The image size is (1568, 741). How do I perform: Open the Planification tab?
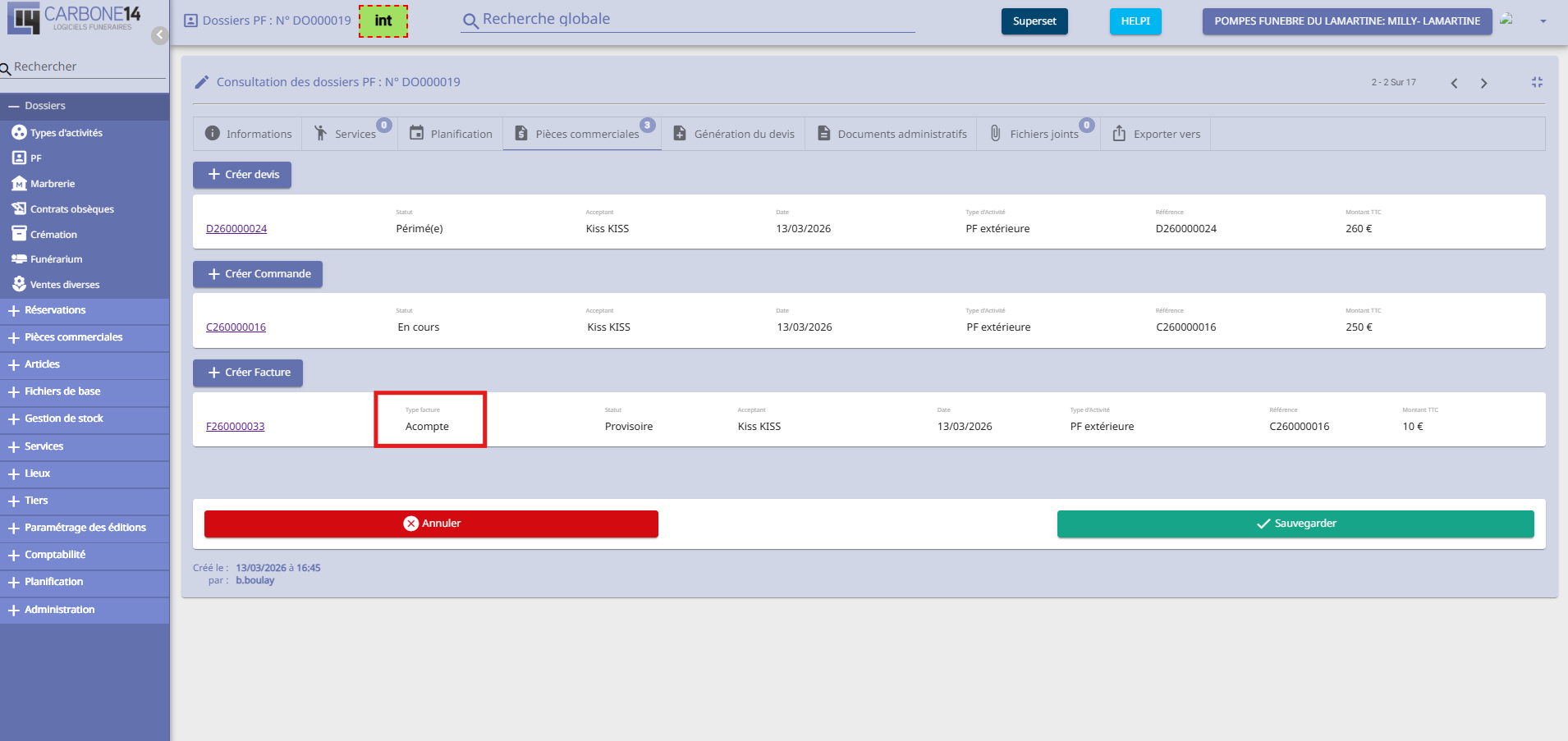451,134
